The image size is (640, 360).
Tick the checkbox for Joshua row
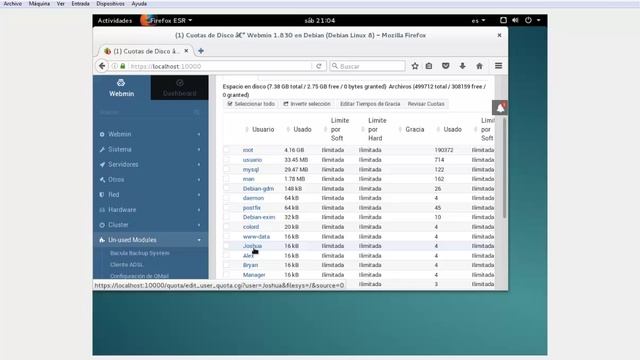coord(227,246)
